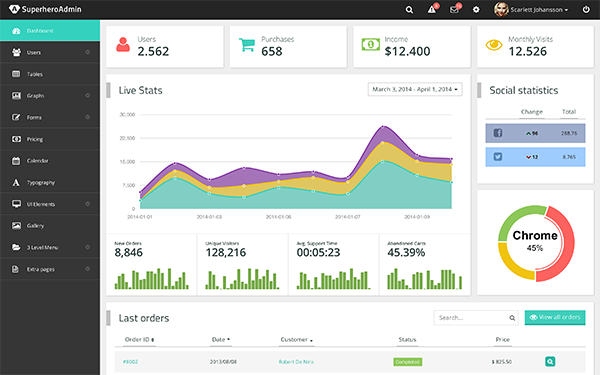Open the alerts warning triangle icon
This screenshot has width=600, height=375.
tap(432, 10)
